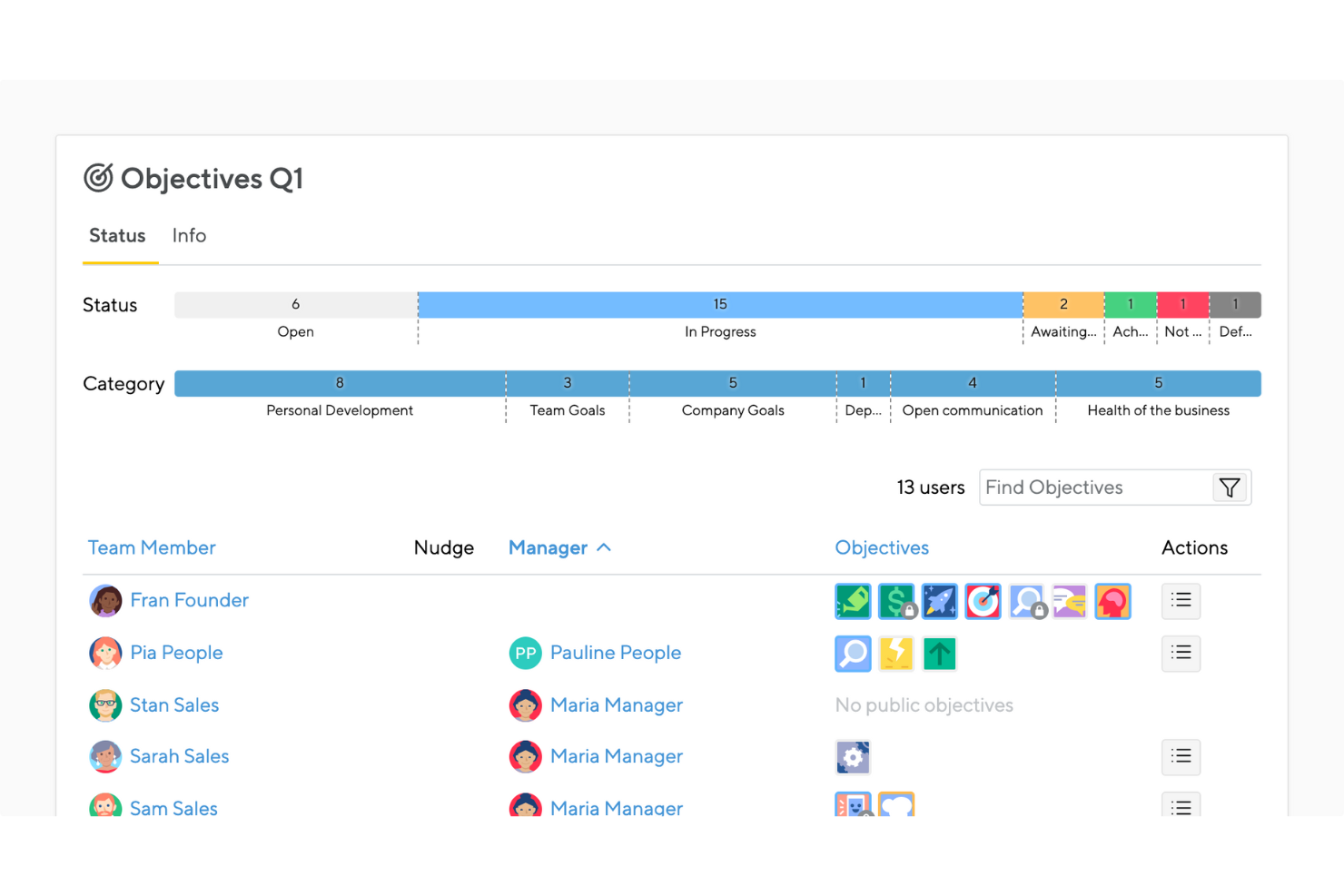Click Fran Founder's avatar

point(105,601)
